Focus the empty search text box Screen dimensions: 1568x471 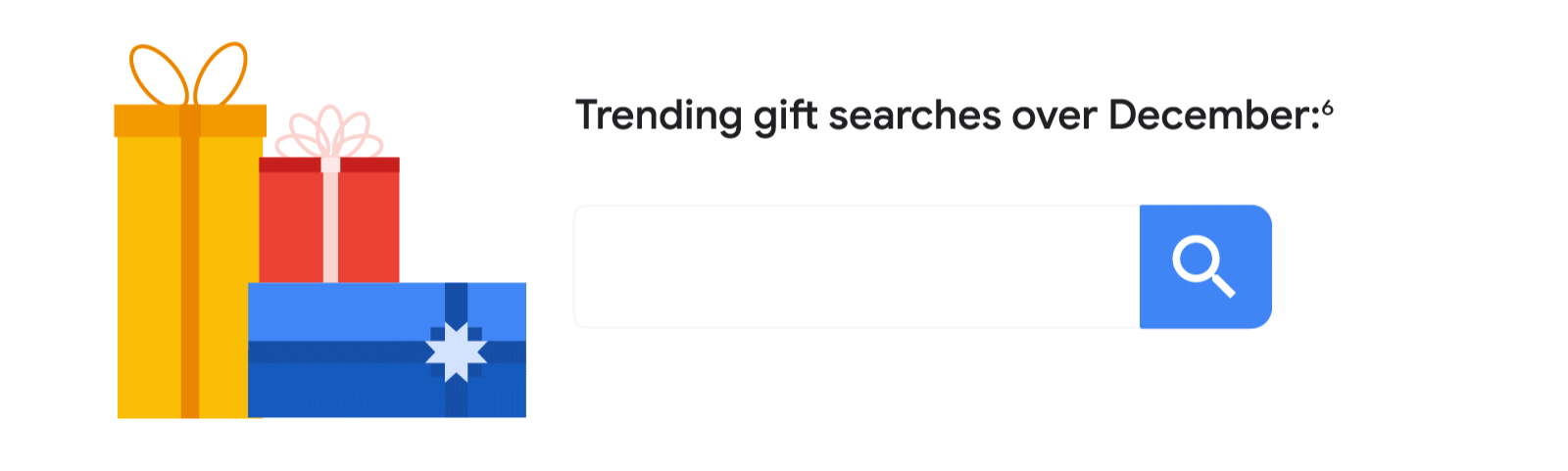click(x=857, y=266)
